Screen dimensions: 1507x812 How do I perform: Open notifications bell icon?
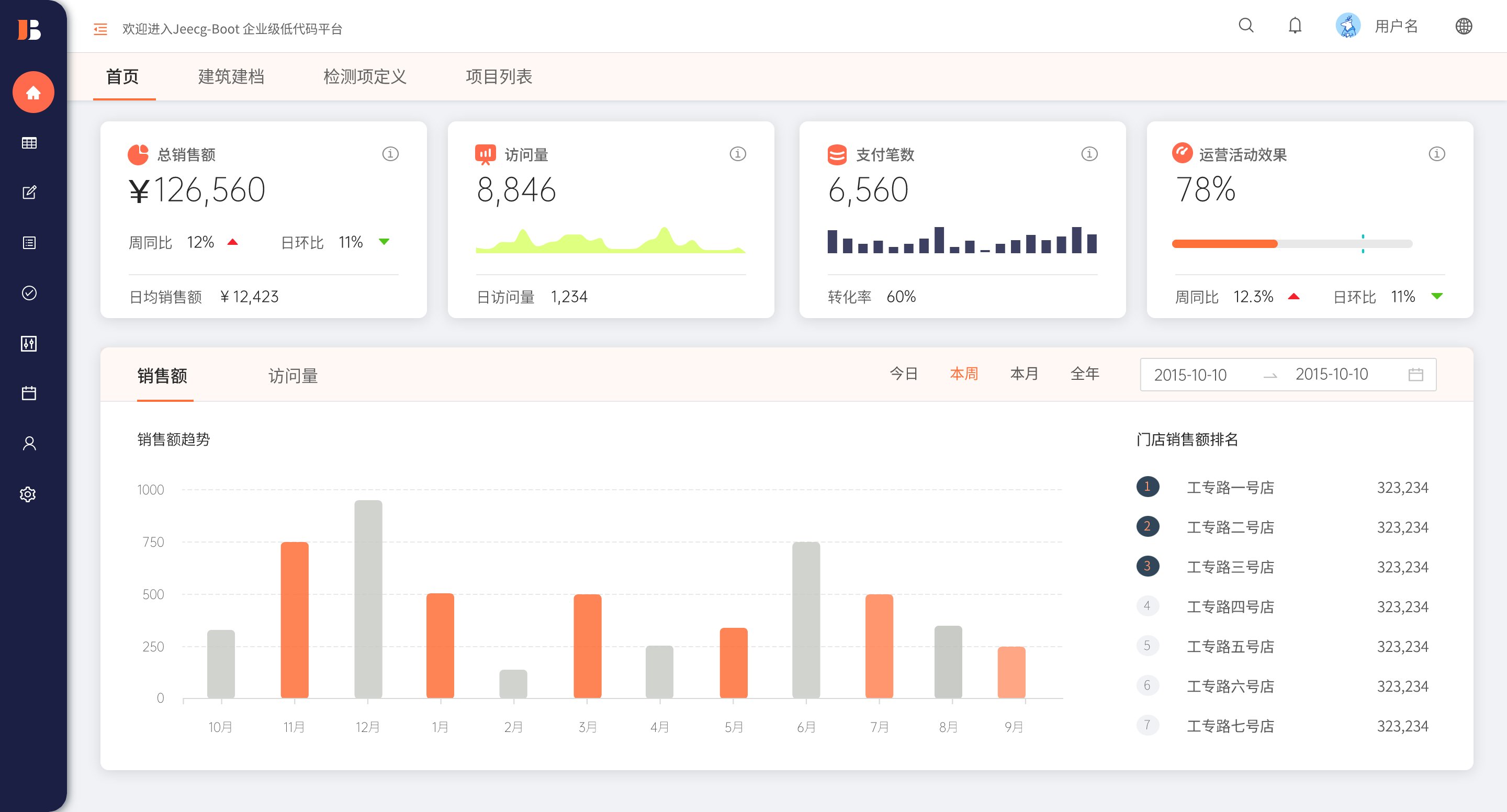(x=1295, y=25)
